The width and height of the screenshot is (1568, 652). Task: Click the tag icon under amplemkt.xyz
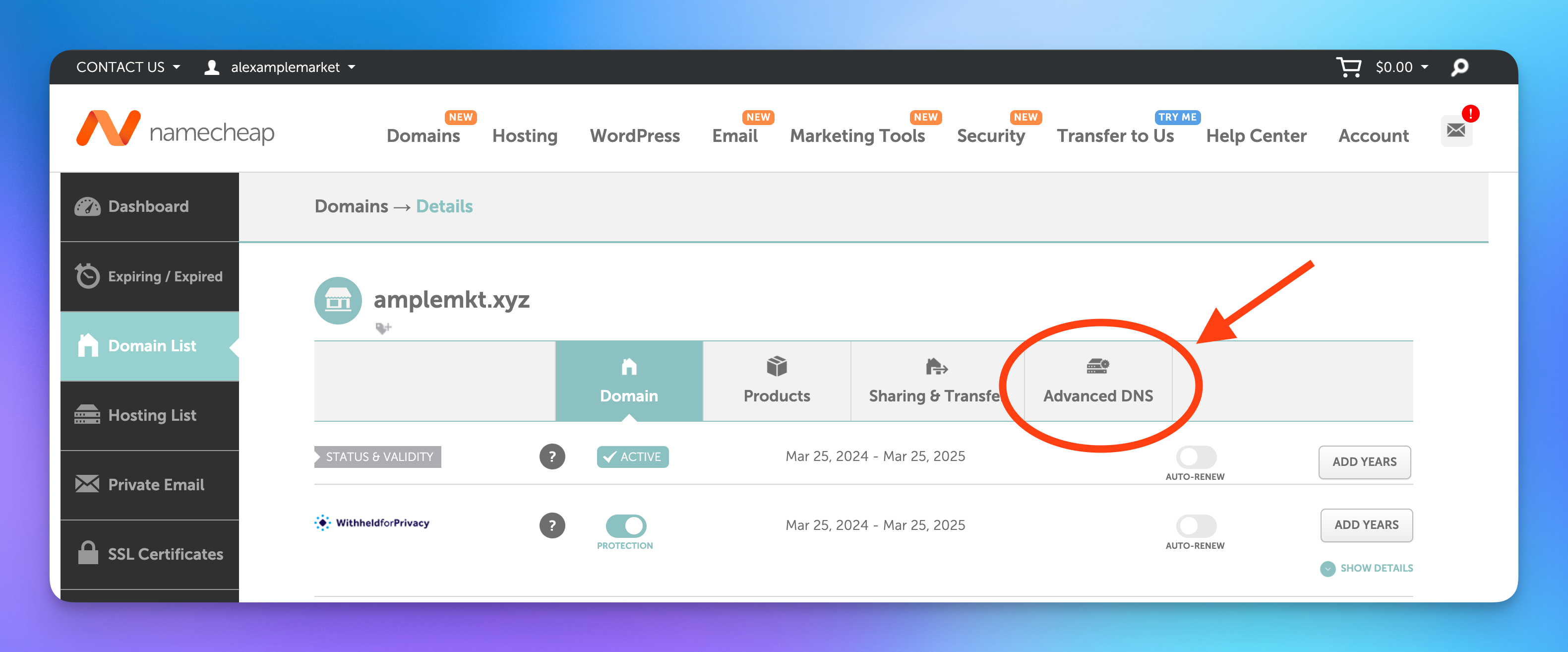click(383, 328)
